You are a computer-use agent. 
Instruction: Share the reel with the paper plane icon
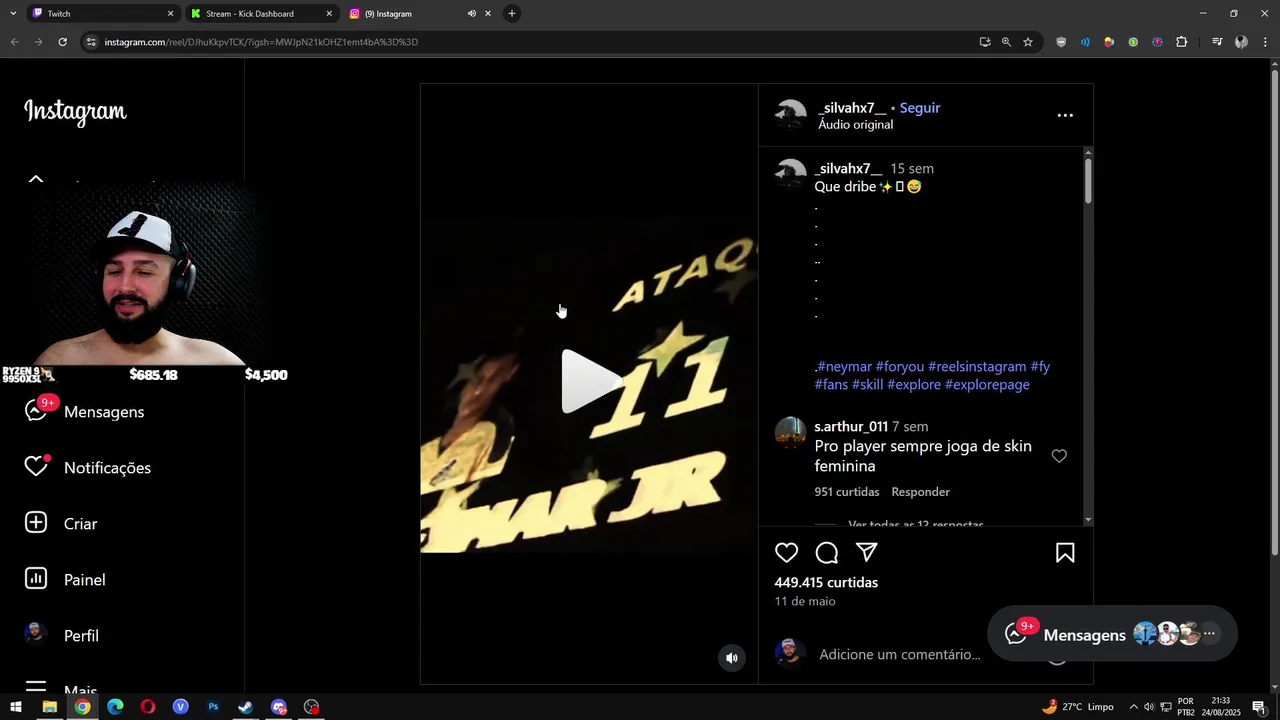(x=866, y=553)
